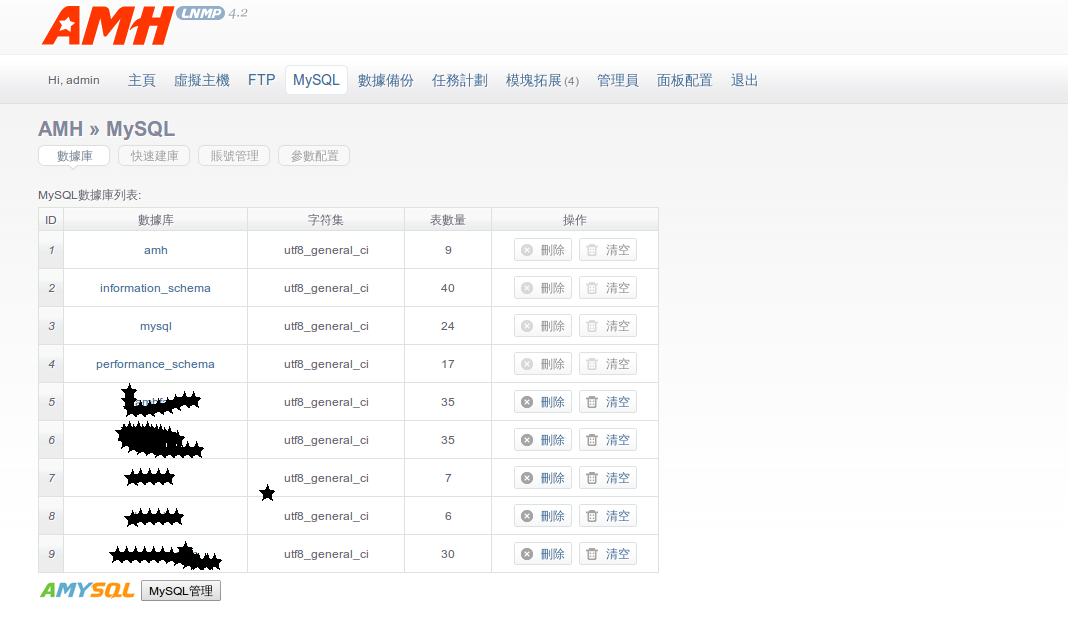Open the 賬號管理 tab
The height and width of the screenshot is (630, 1068).
point(234,156)
